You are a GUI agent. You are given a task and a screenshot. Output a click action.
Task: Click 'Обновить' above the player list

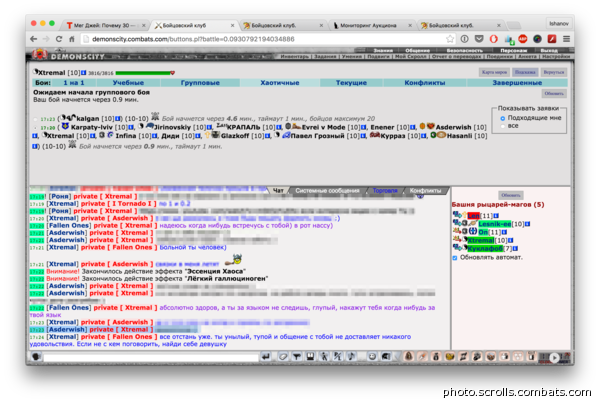click(511, 195)
